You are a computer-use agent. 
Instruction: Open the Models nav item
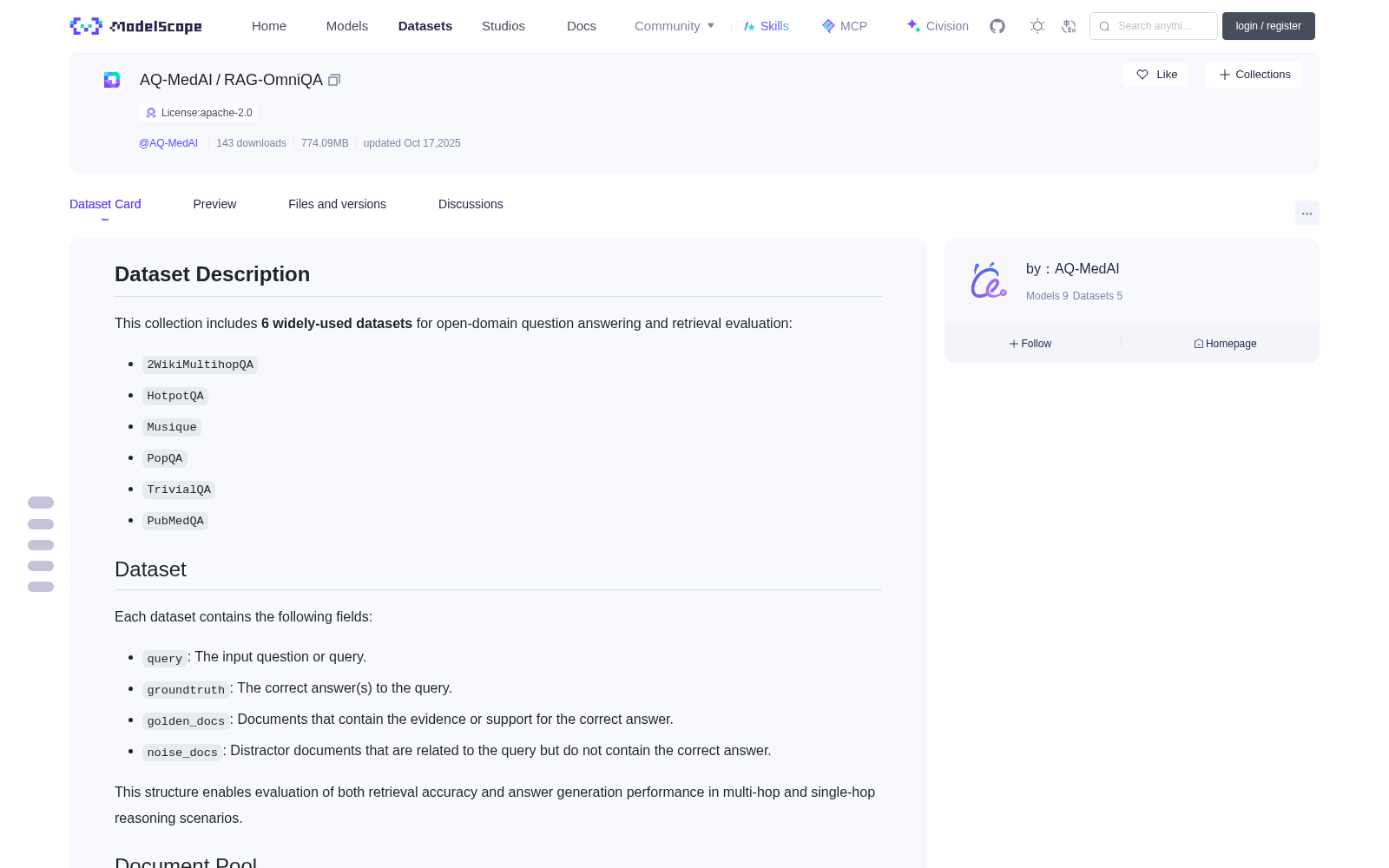pyautogui.click(x=347, y=26)
